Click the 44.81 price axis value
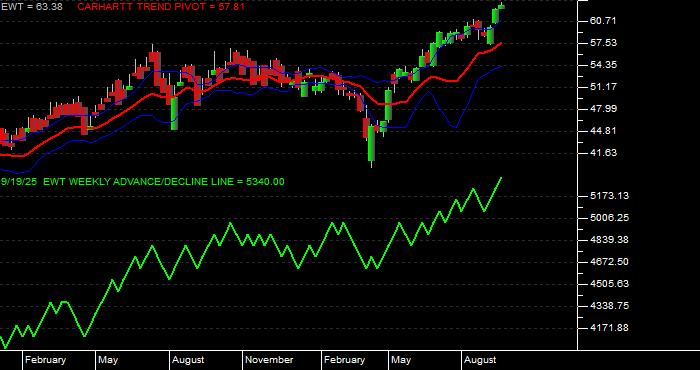Viewport: 700px width, 370px height. [x=603, y=131]
